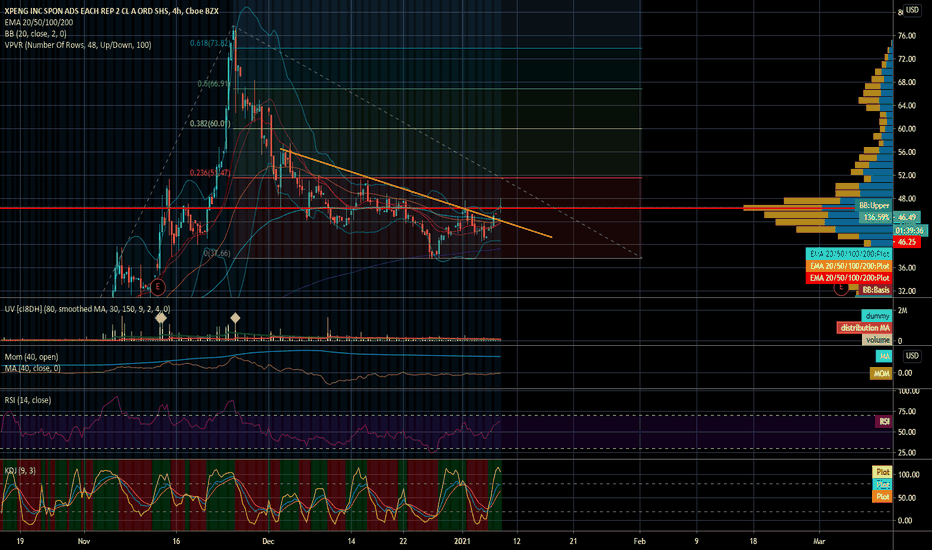932x550 pixels.
Task: Click the 76.00 price axis value
Action: pyautogui.click(x=906, y=36)
